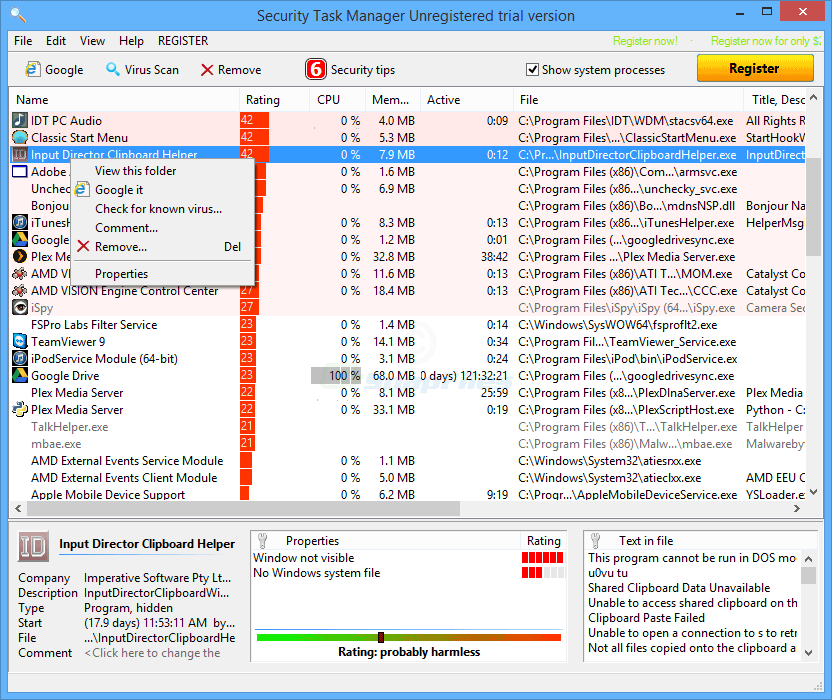Open the Edit menu
Viewport: 832px width, 700px height.
coord(56,41)
